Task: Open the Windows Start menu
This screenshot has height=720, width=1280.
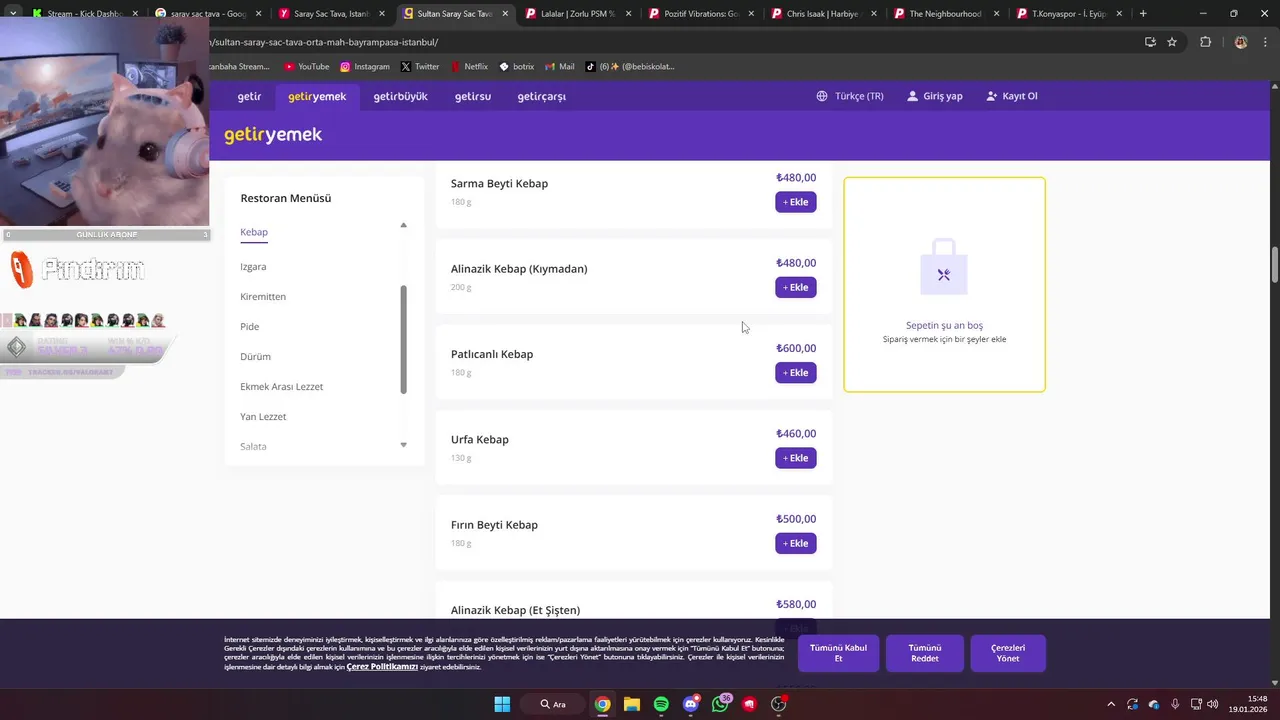Action: coord(502,704)
